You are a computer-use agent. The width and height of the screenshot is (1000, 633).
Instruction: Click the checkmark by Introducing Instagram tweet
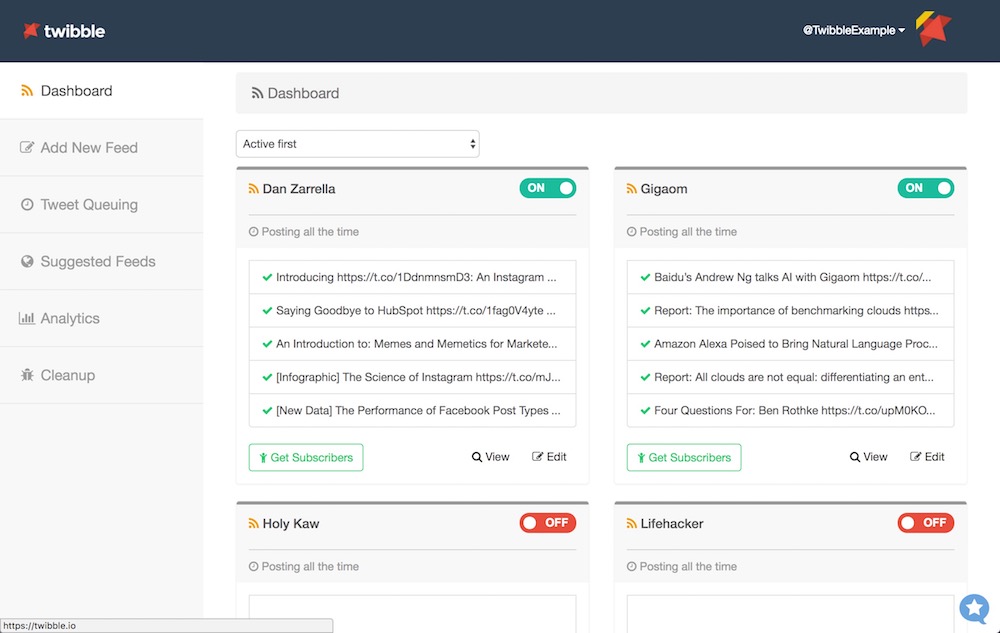coord(267,277)
